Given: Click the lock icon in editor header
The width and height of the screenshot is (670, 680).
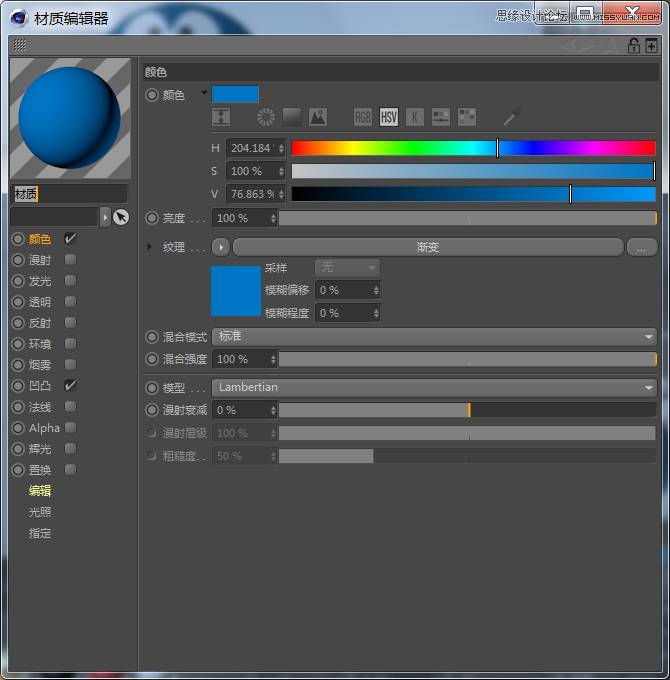Looking at the screenshot, I should 633,46.
